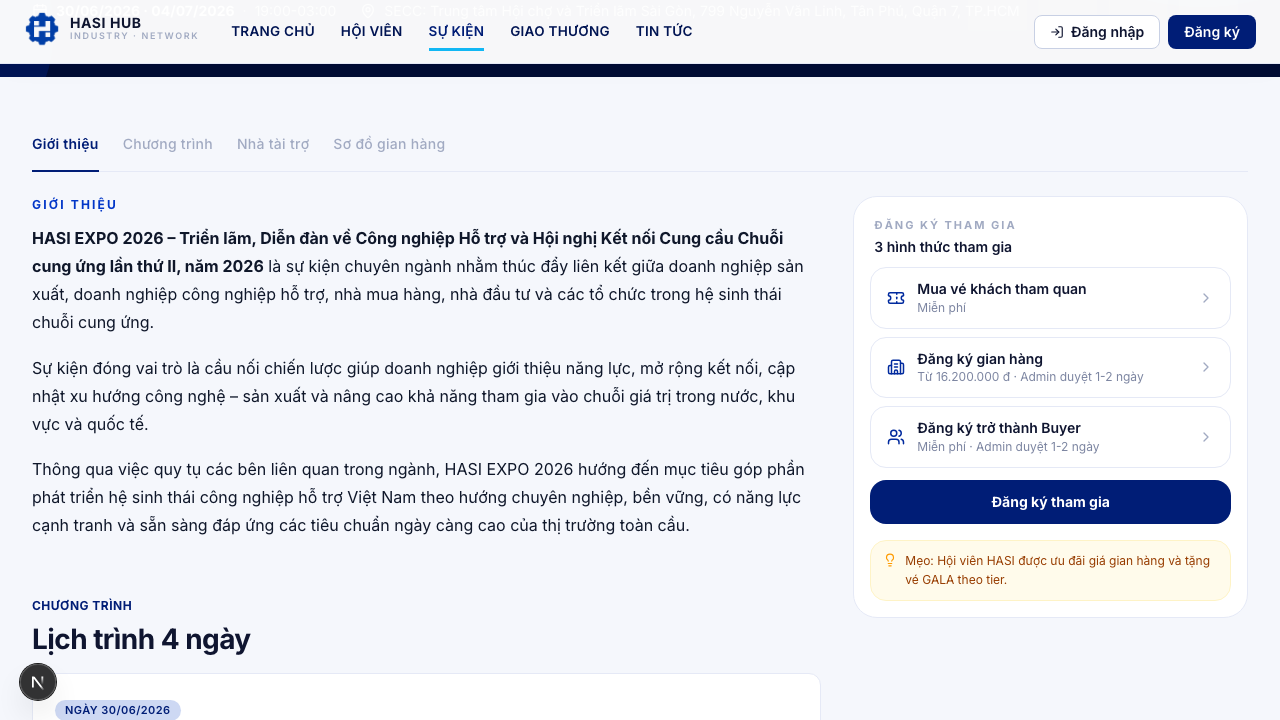The width and height of the screenshot is (1280, 720).
Task: Expand the Mua vé khách tham quan chevron
Action: 1206,298
